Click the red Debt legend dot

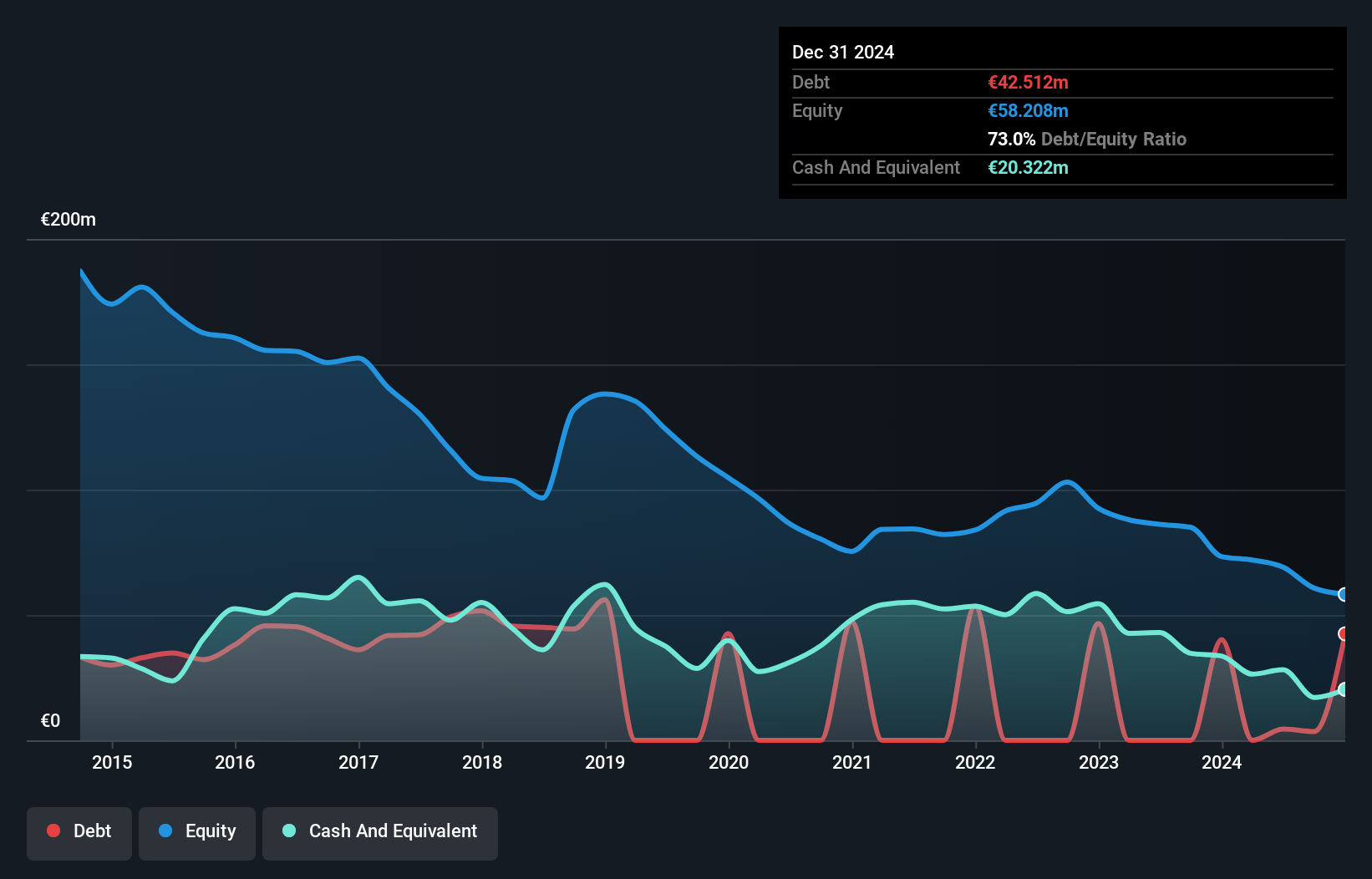53,831
